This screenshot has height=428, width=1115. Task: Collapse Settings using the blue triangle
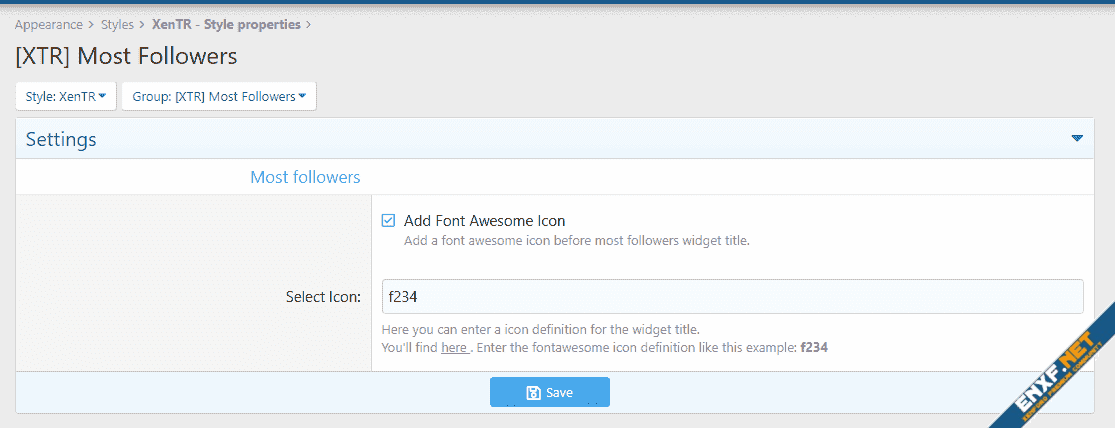pyautogui.click(x=1077, y=139)
